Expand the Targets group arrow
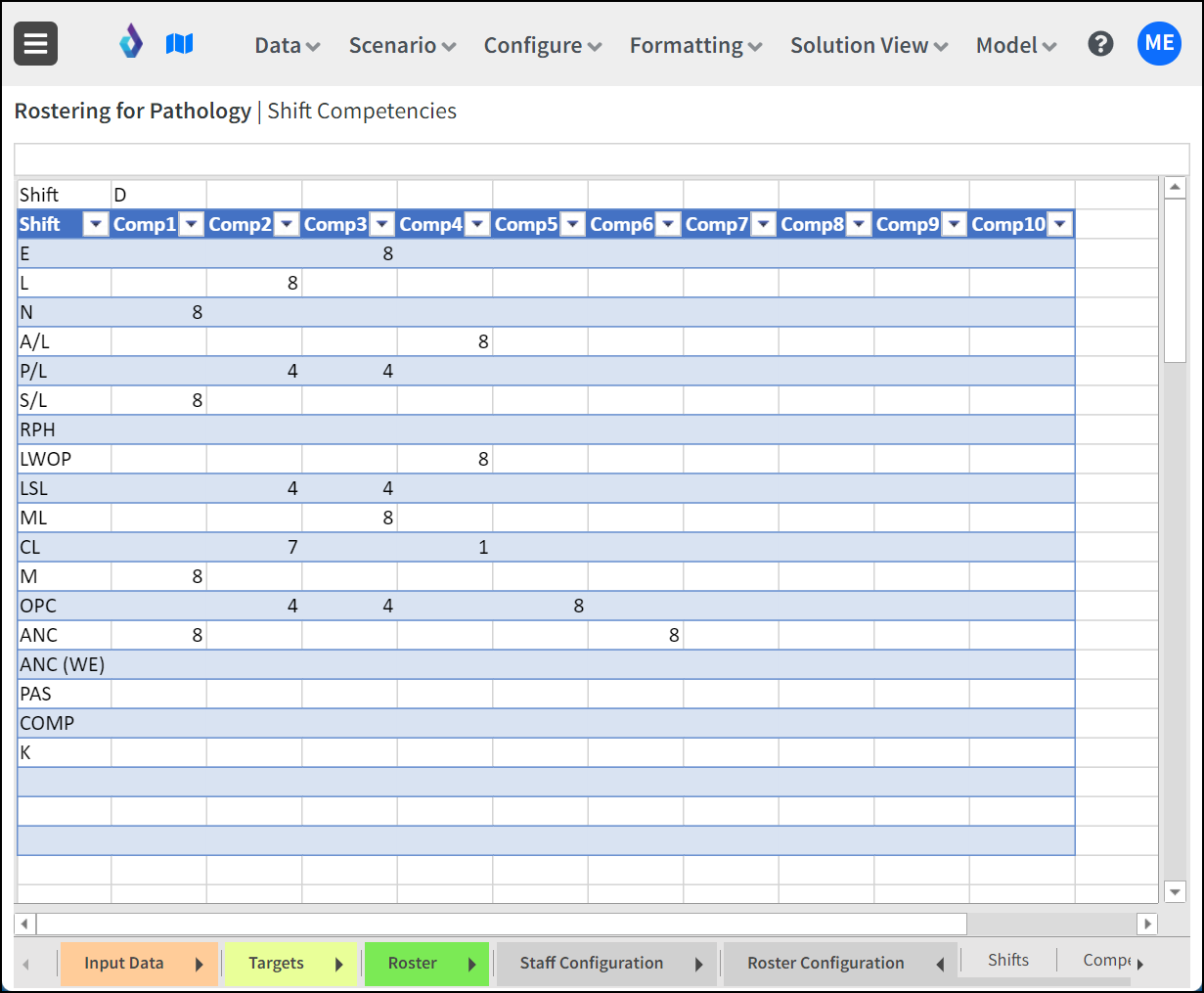 pyautogui.click(x=339, y=965)
